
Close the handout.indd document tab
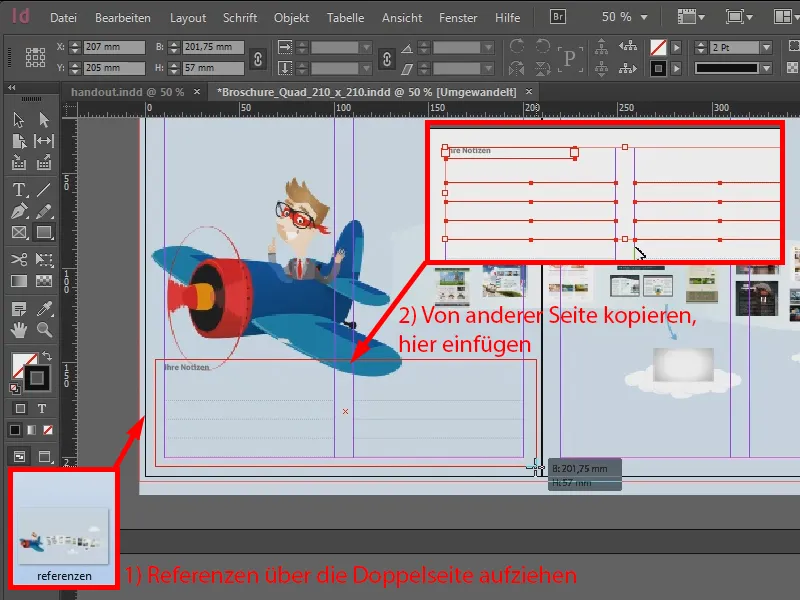click(197, 92)
